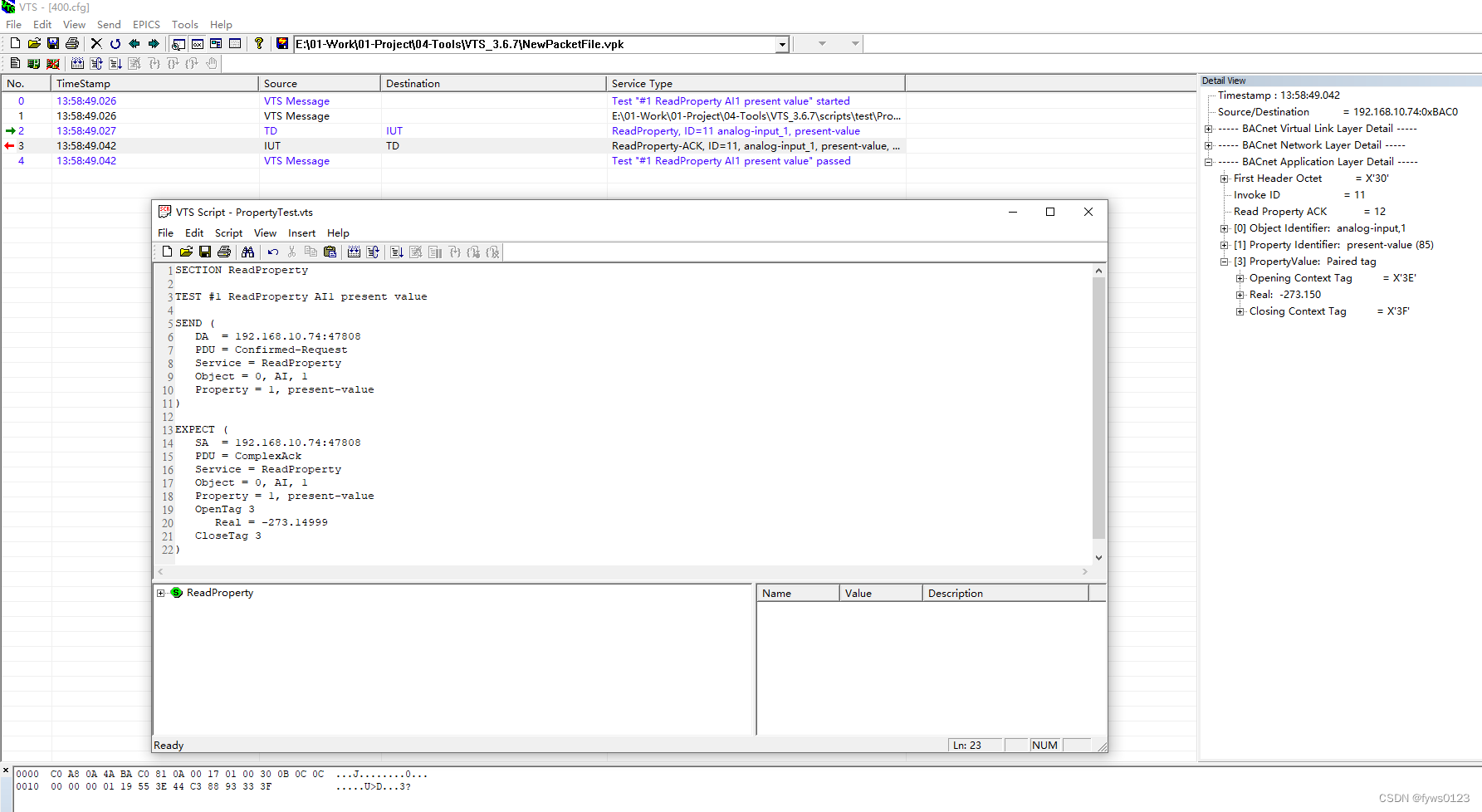Click the packet file disk icon beside path

282,43
